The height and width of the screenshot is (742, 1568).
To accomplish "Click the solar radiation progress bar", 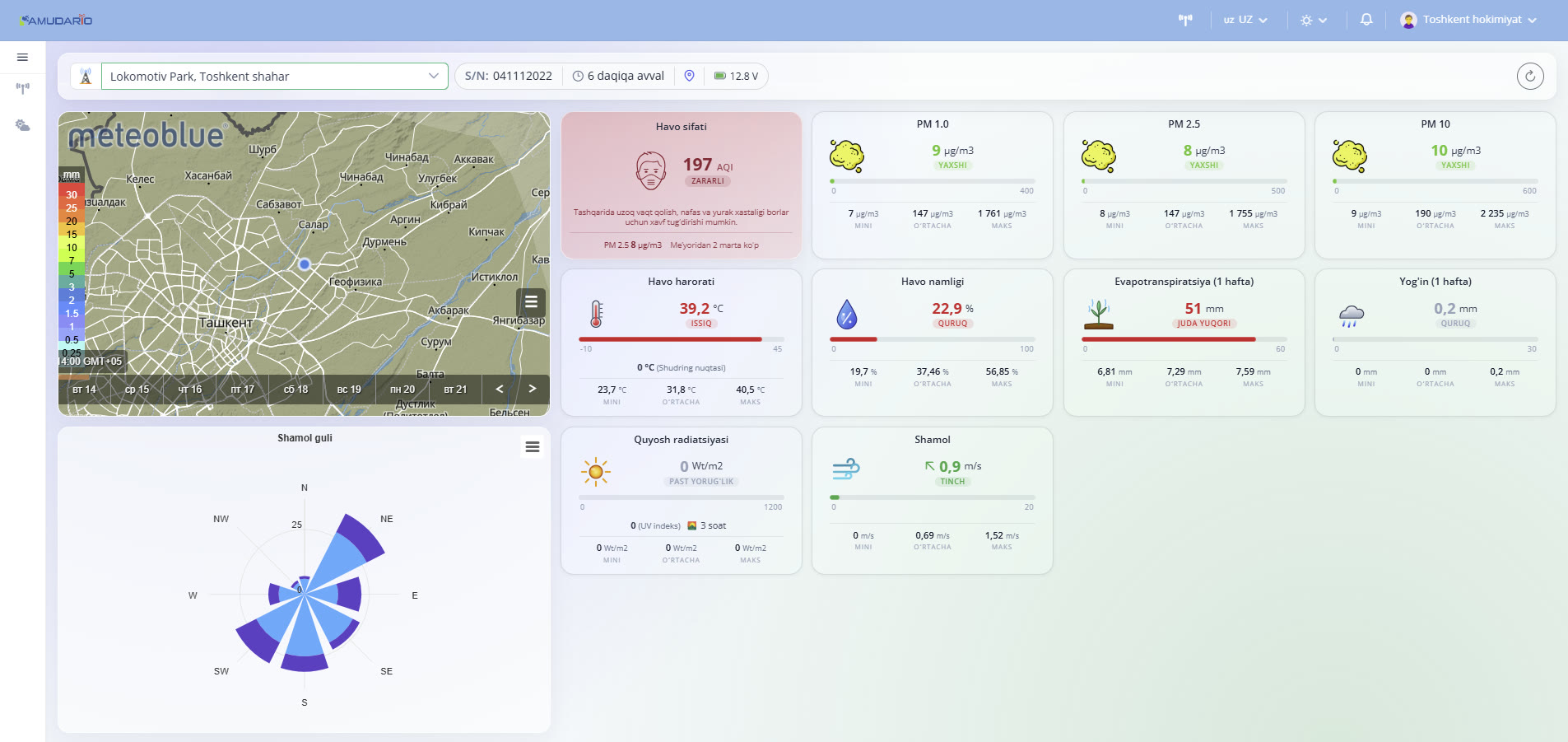I will [x=681, y=497].
